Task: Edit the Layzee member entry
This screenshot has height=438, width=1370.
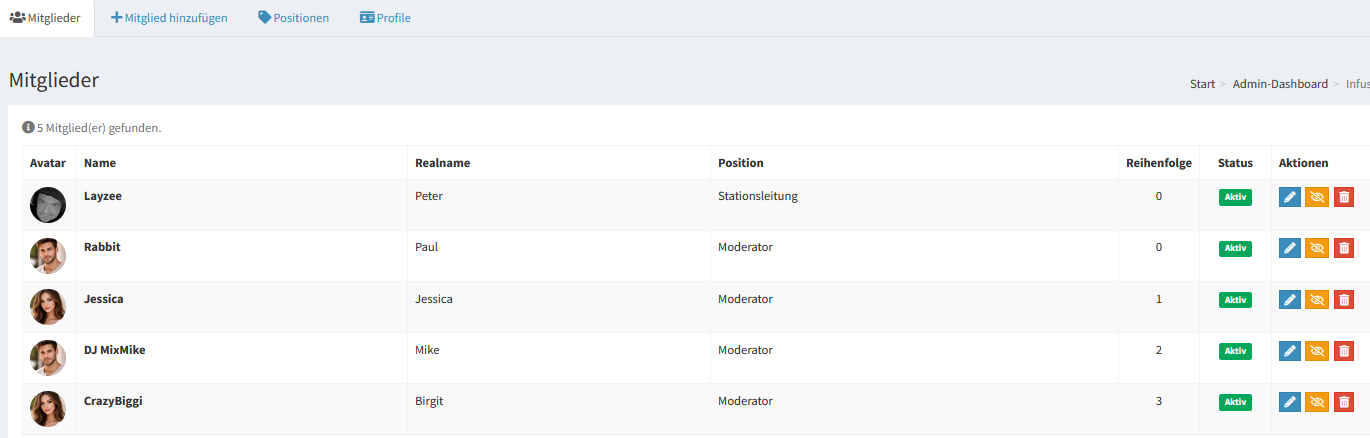Action: pyautogui.click(x=1290, y=197)
